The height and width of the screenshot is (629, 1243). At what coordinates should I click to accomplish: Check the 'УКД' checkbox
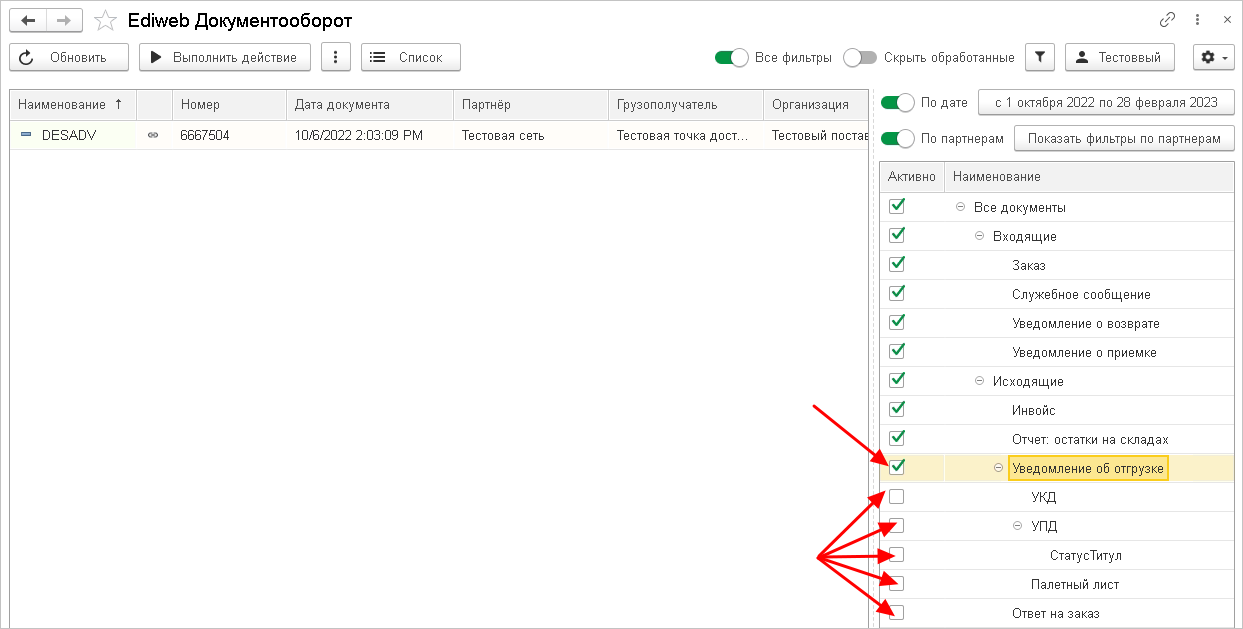tap(897, 497)
